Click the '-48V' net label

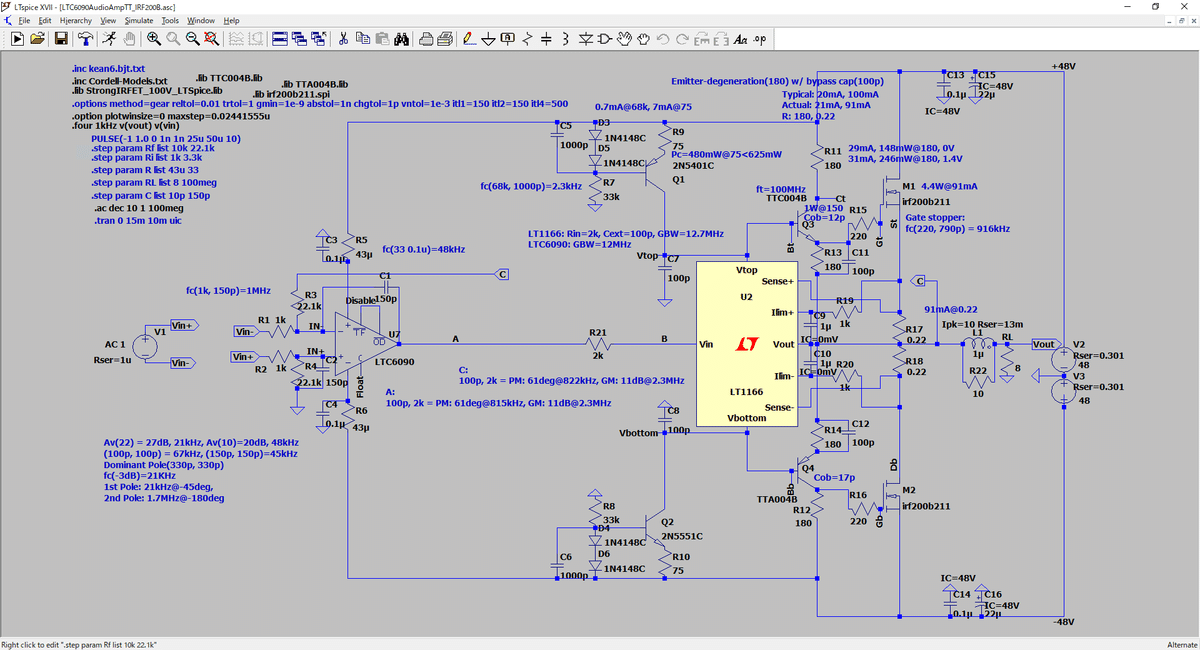pyautogui.click(x=1064, y=622)
